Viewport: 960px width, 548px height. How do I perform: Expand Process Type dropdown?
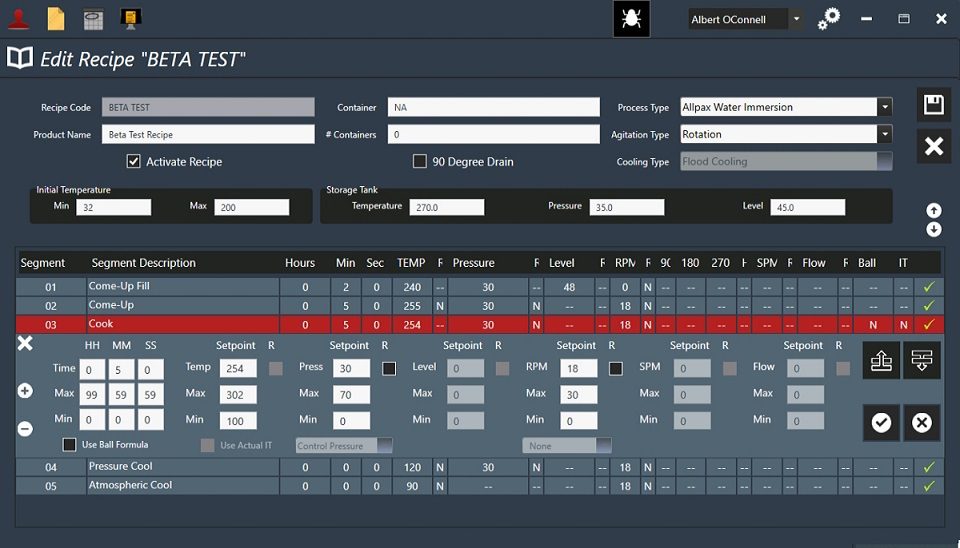pyautogui.click(x=885, y=107)
